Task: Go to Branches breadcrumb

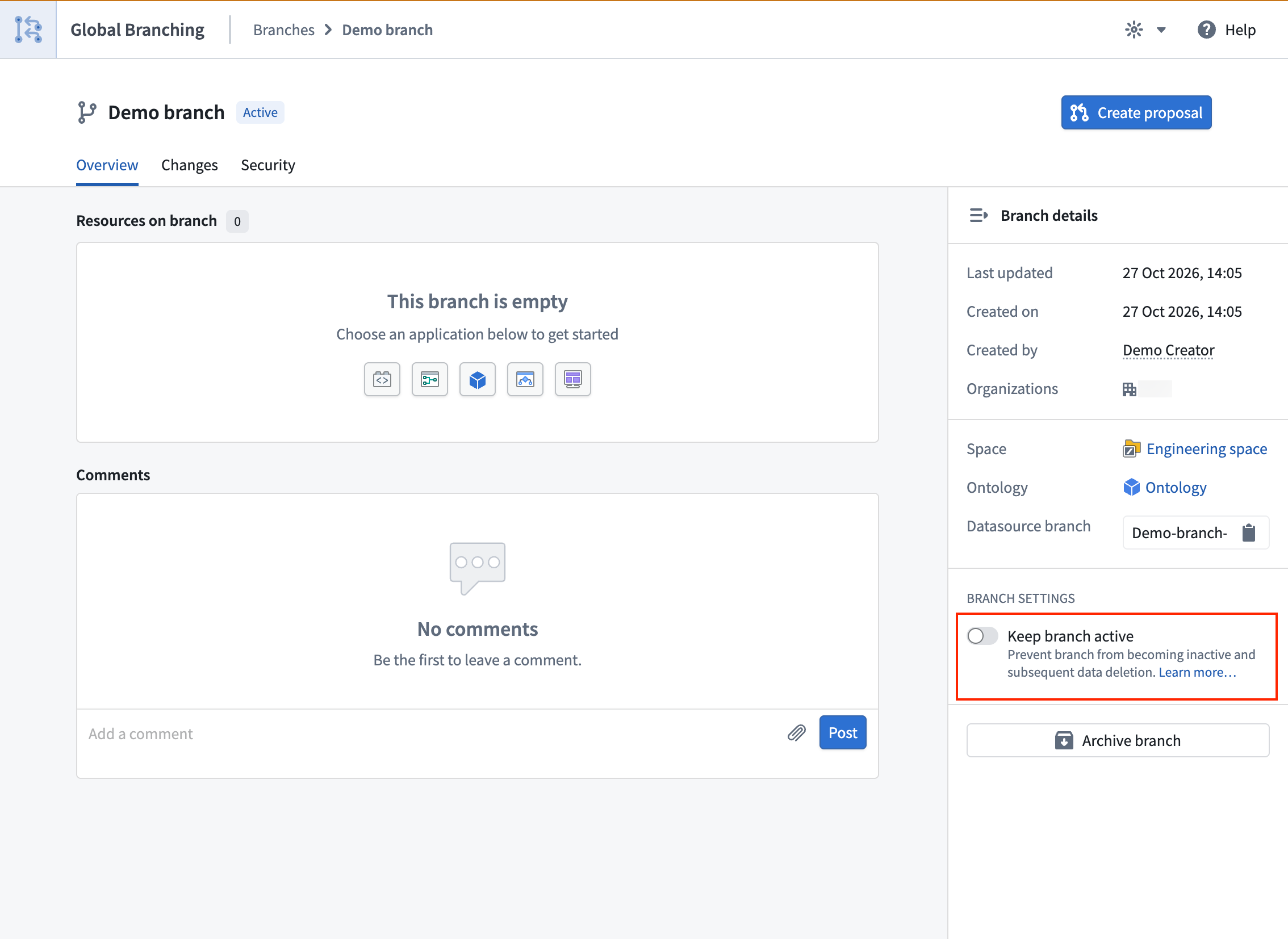Action: point(284,30)
